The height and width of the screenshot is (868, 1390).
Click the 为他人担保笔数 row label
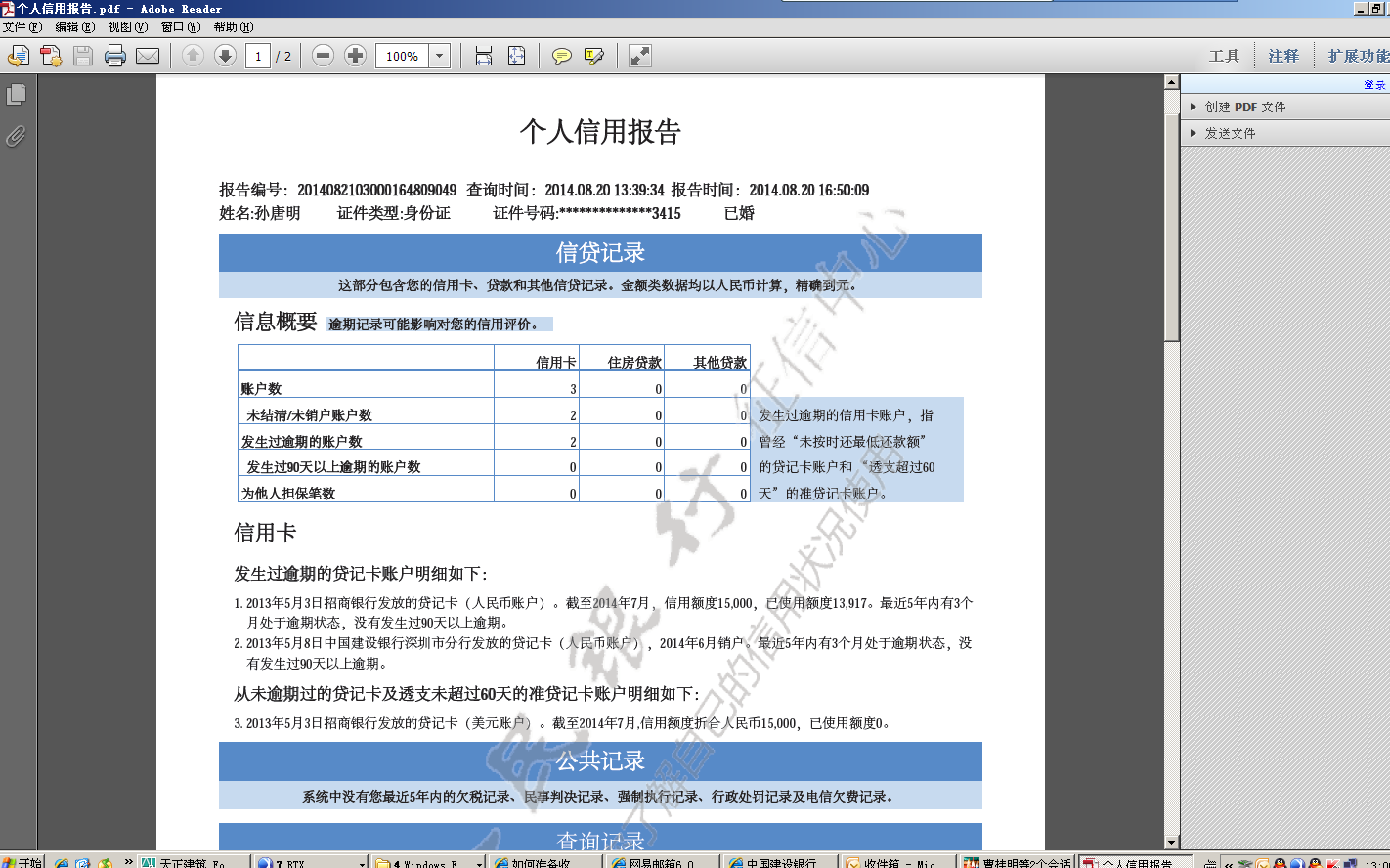288,494
